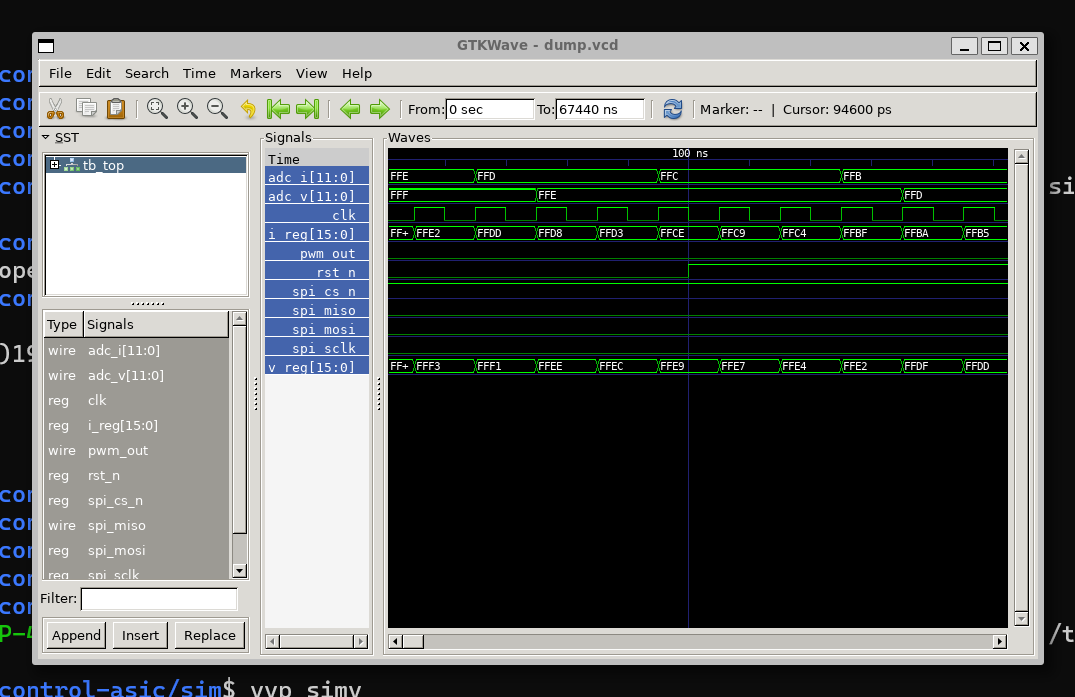
Task: Select the rst_n signal in Signals pane
Action: click(317, 272)
